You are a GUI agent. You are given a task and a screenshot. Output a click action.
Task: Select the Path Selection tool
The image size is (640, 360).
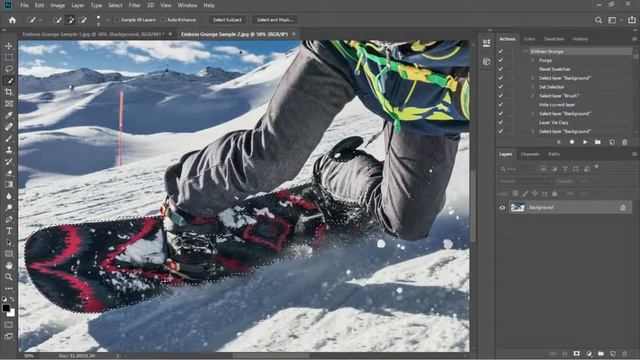tap(9, 242)
